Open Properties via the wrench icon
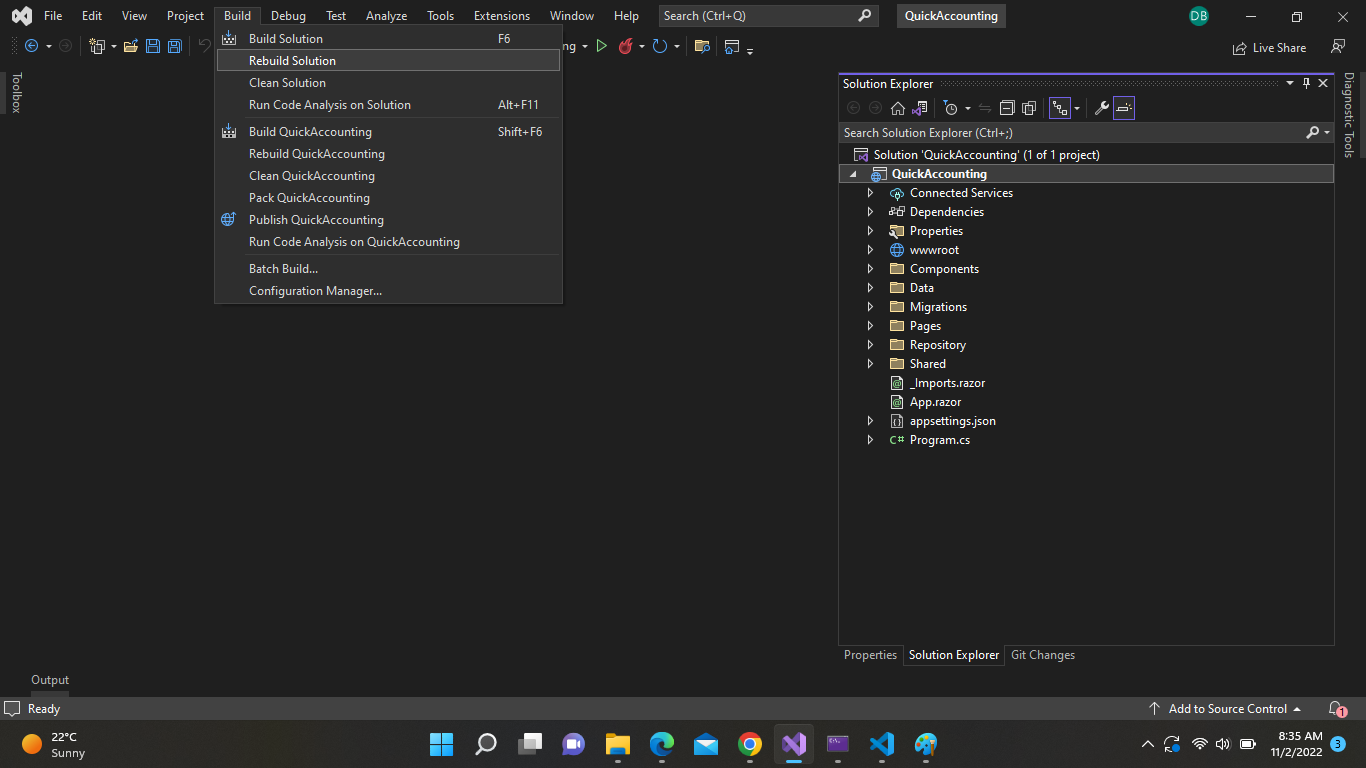Screen dimensions: 1366x768 (1101, 108)
